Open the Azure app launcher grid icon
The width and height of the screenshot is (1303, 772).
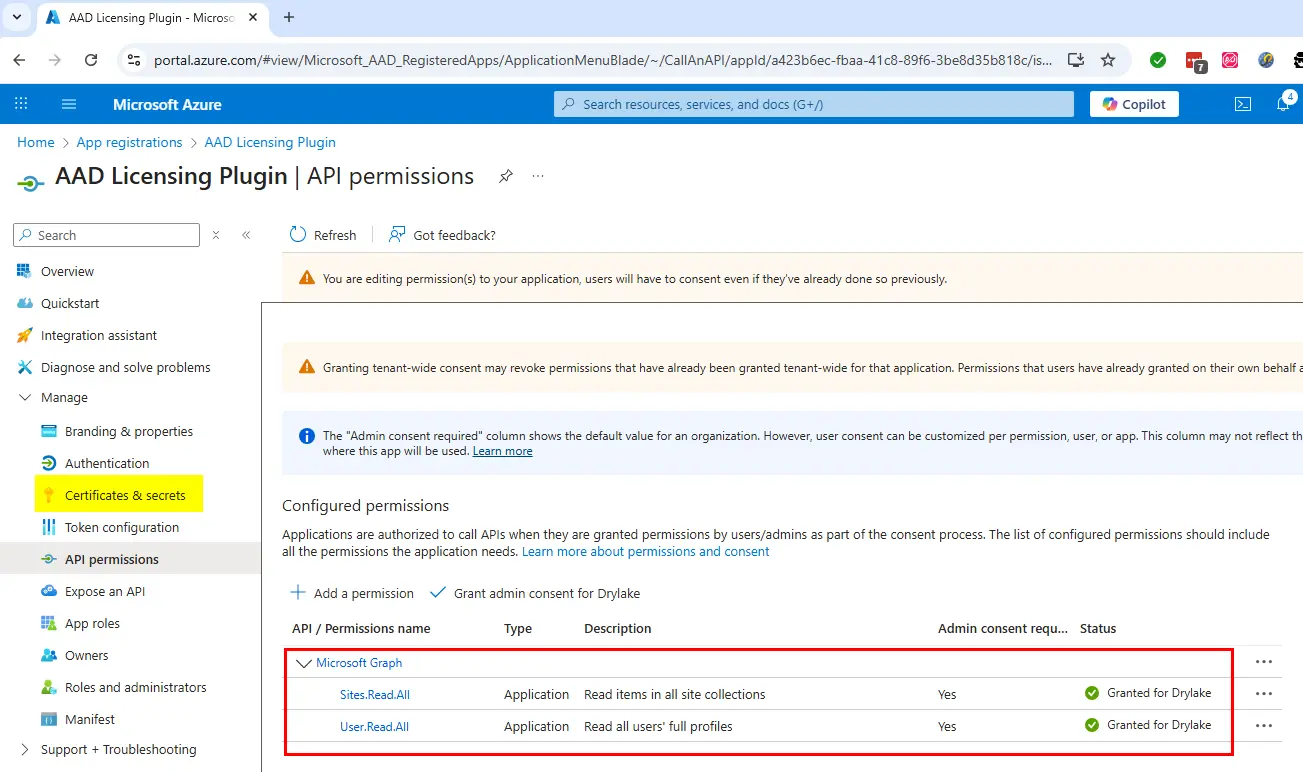pyautogui.click(x=21, y=104)
